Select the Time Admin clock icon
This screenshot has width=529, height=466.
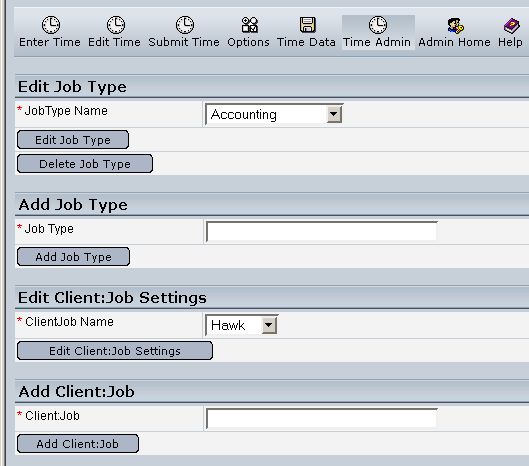point(378,25)
